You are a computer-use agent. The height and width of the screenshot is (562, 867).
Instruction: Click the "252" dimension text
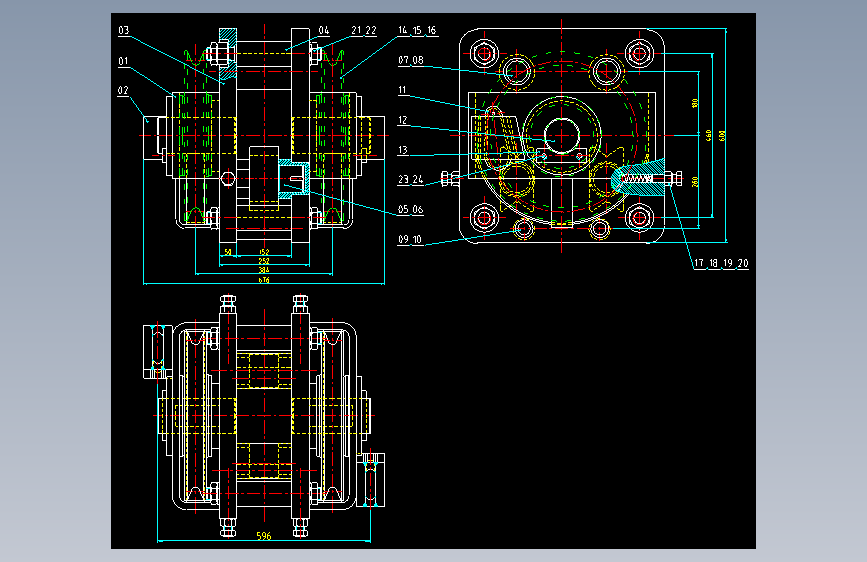(264, 261)
